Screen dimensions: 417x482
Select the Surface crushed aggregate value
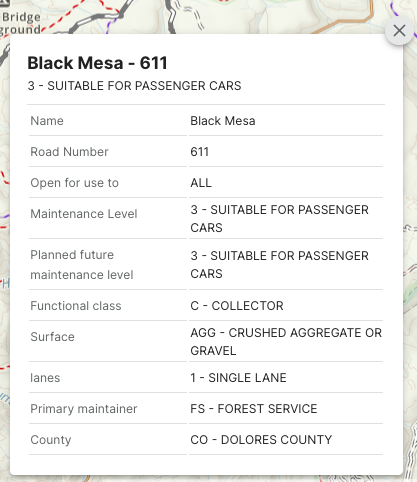click(286, 342)
